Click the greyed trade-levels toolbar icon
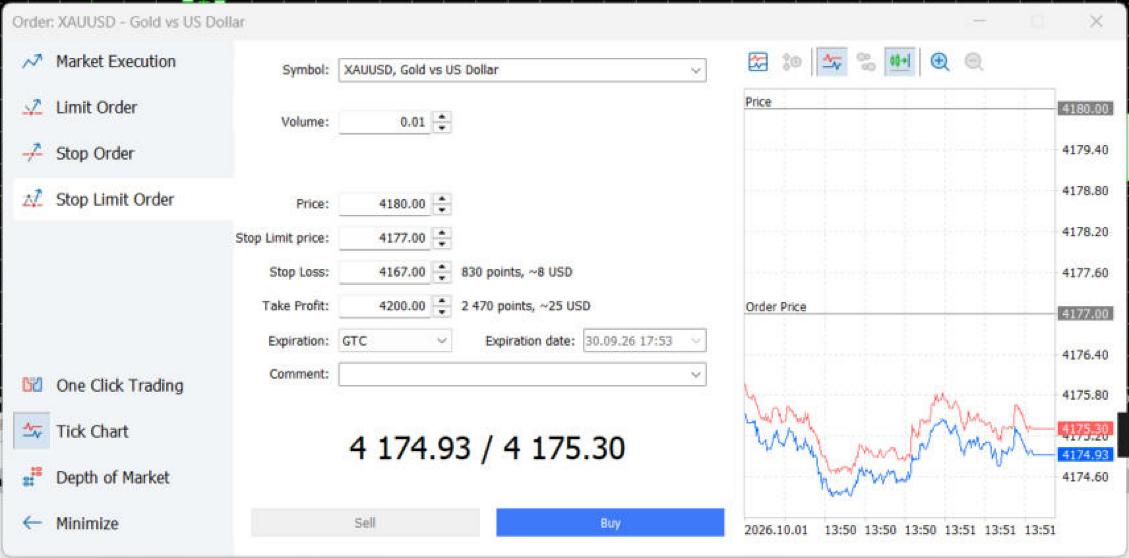This screenshot has height=558, width=1129. coord(792,62)
